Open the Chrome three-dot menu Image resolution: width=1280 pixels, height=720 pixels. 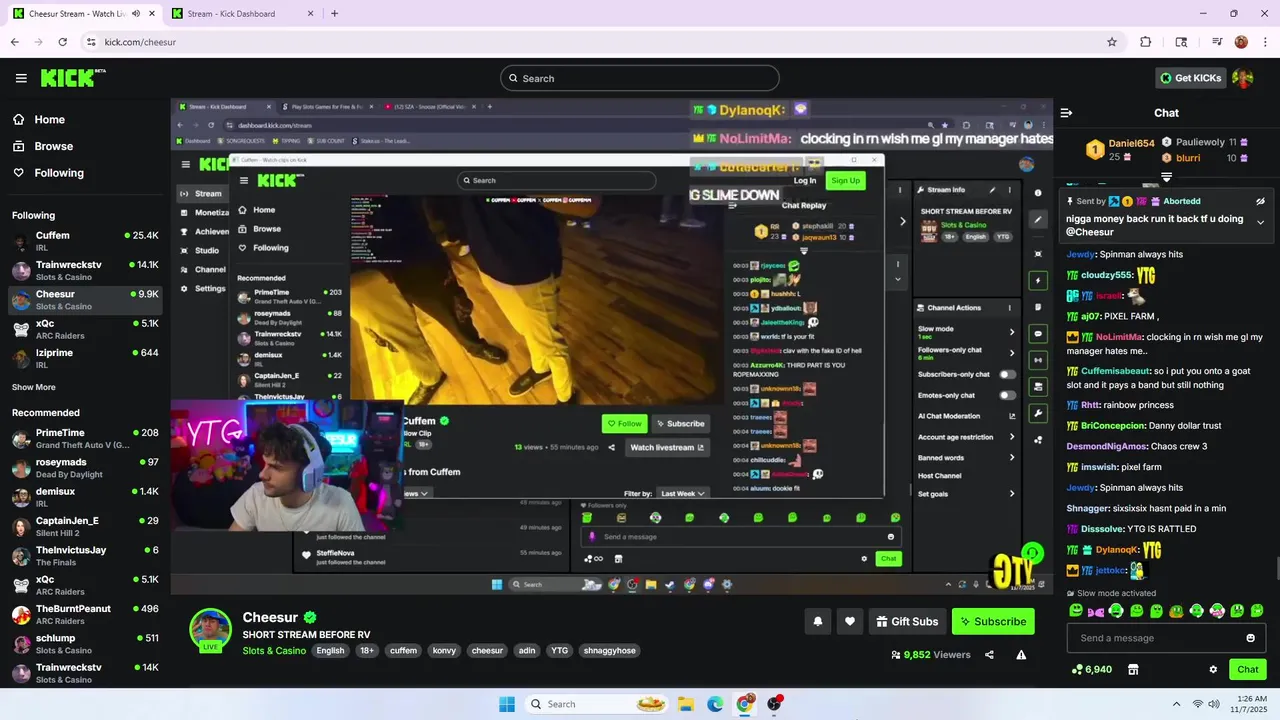1264,42
